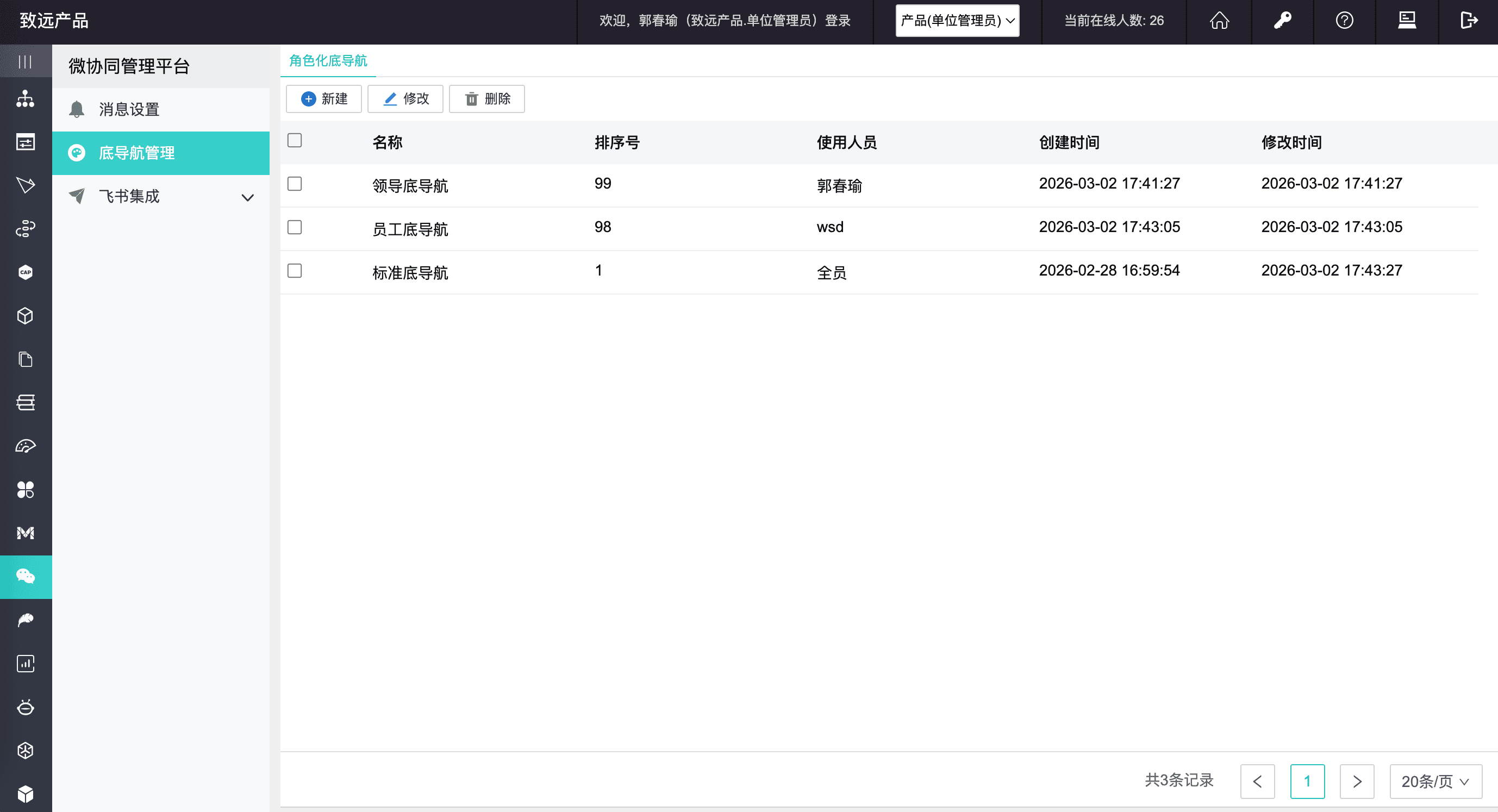1498x812 pixels.
Task: Go to the next page arrow
Action: 1357,781
